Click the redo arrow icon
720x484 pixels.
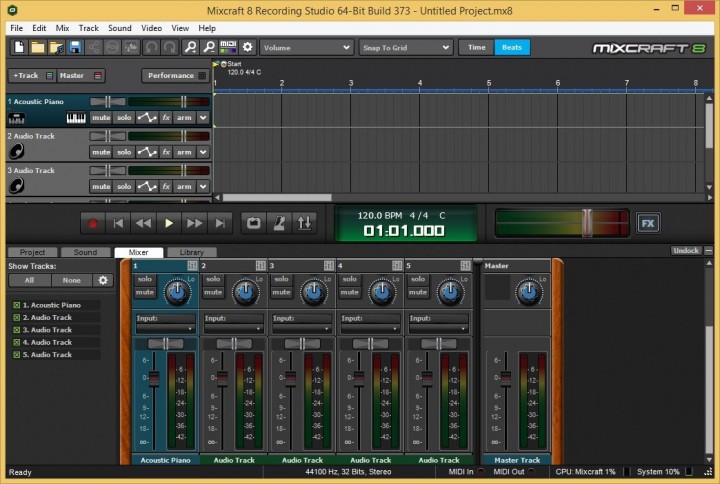pos(169,47)
